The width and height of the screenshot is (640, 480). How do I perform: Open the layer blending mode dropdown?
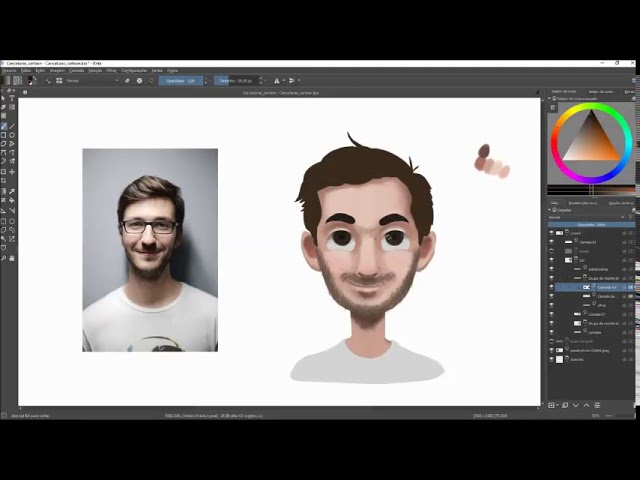(587, 217)
